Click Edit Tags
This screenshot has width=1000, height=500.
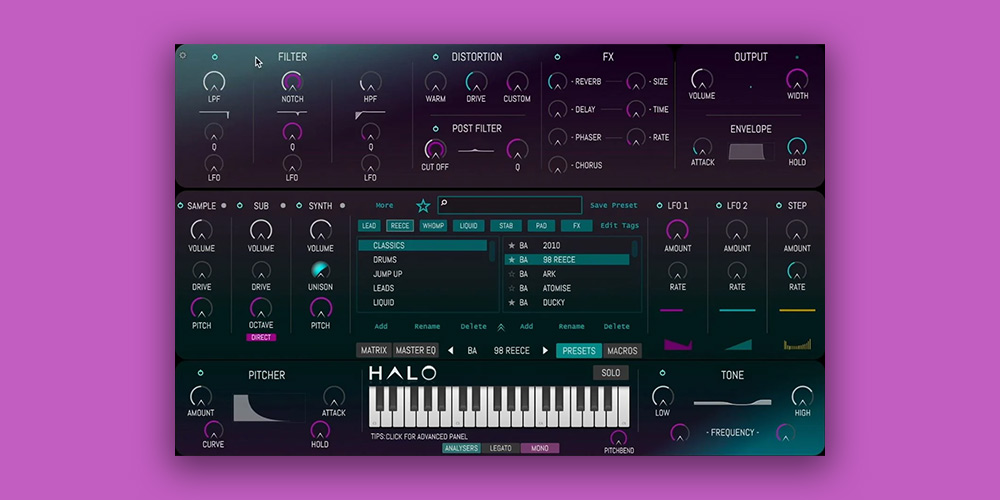tap(619, 225)
